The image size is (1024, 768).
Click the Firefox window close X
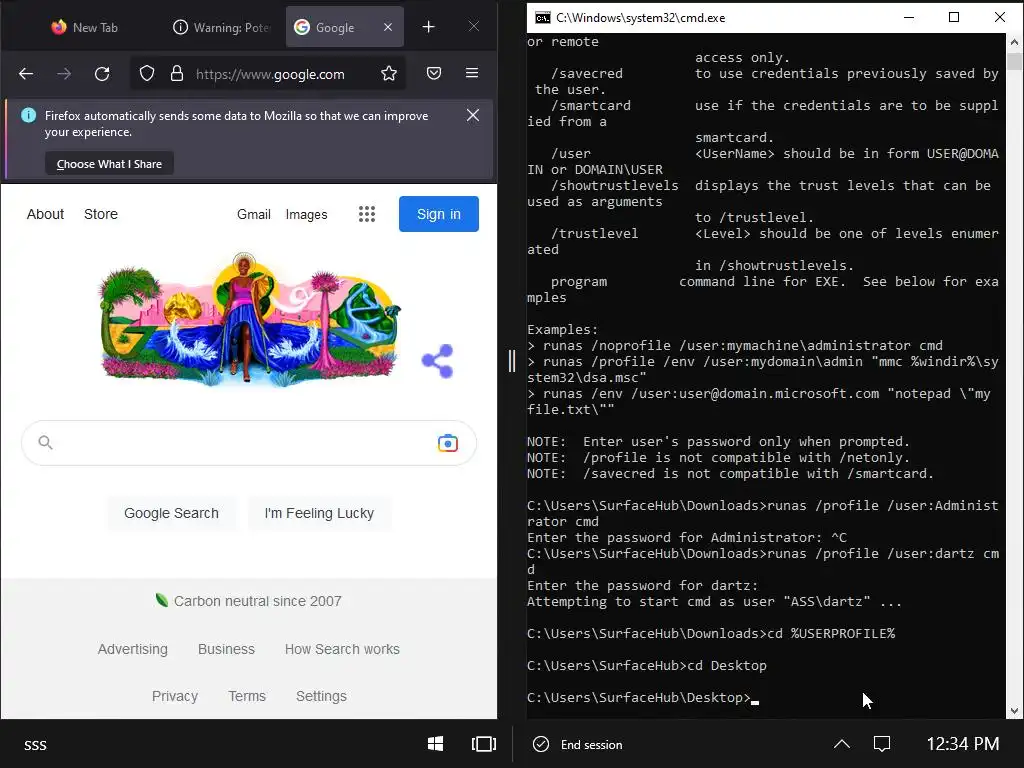point(473,26)
